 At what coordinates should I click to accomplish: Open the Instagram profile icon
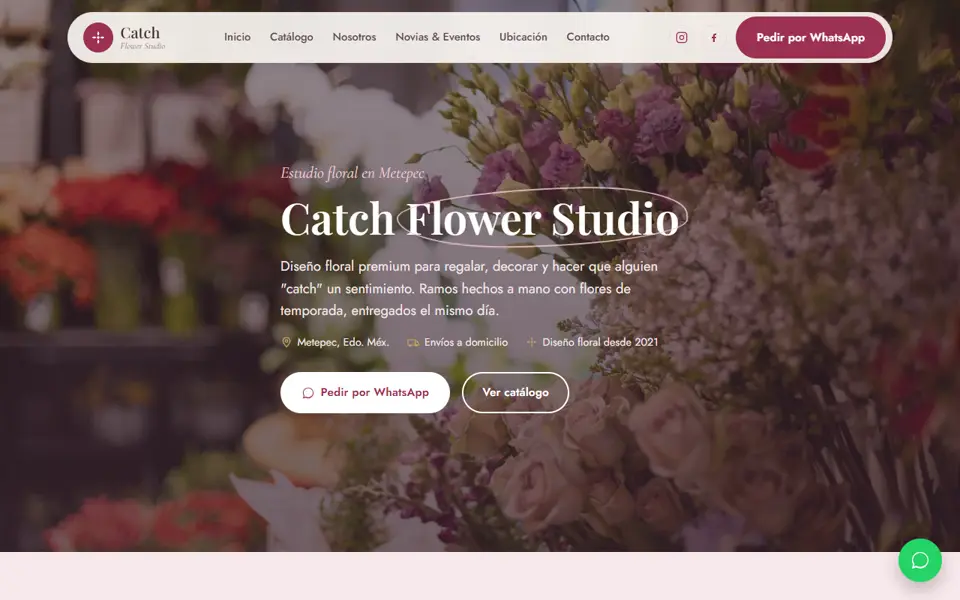pyautogui.click(x=681, y=37)
